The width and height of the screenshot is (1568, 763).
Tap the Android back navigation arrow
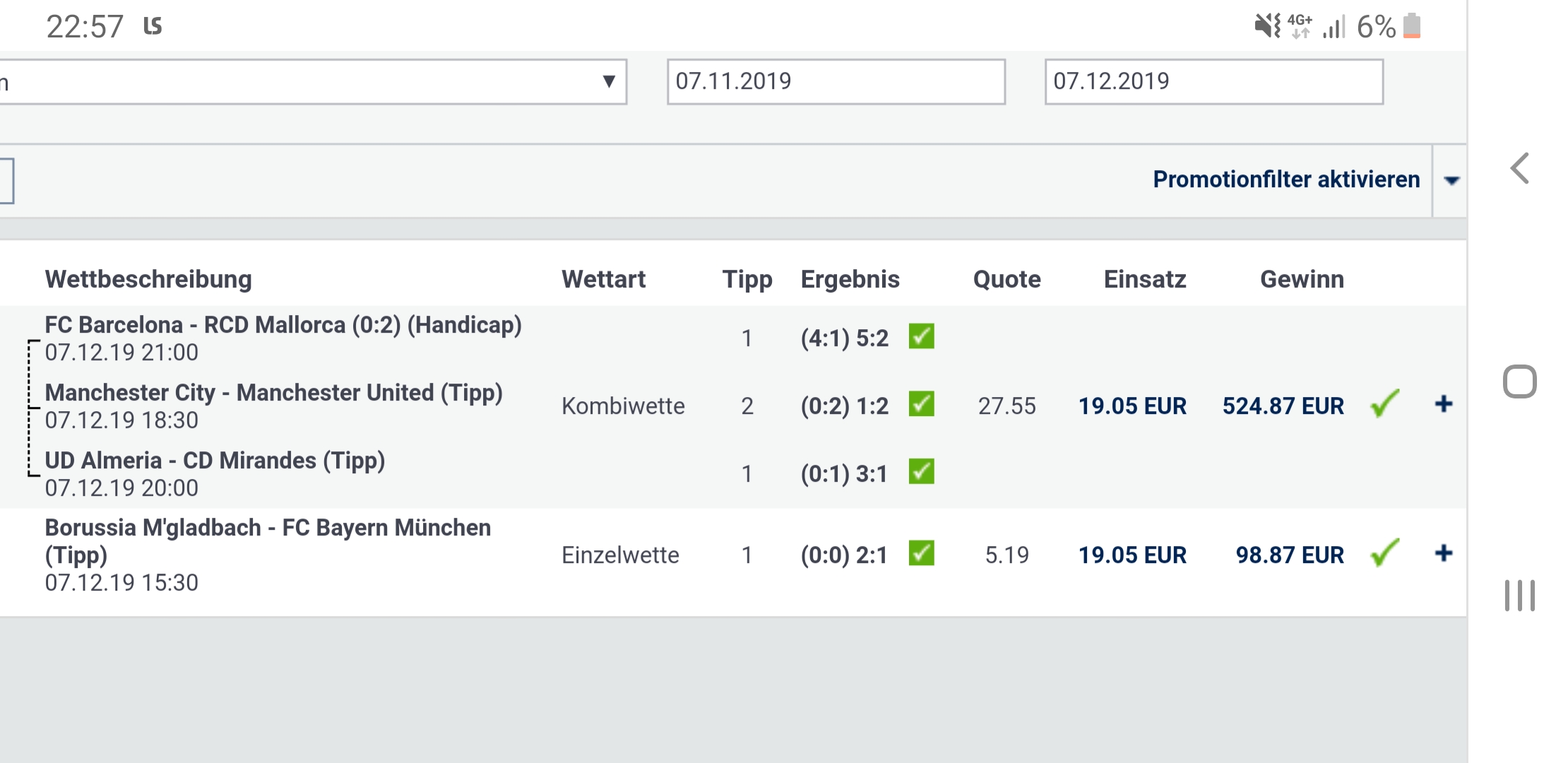[x=1520, y=169]
